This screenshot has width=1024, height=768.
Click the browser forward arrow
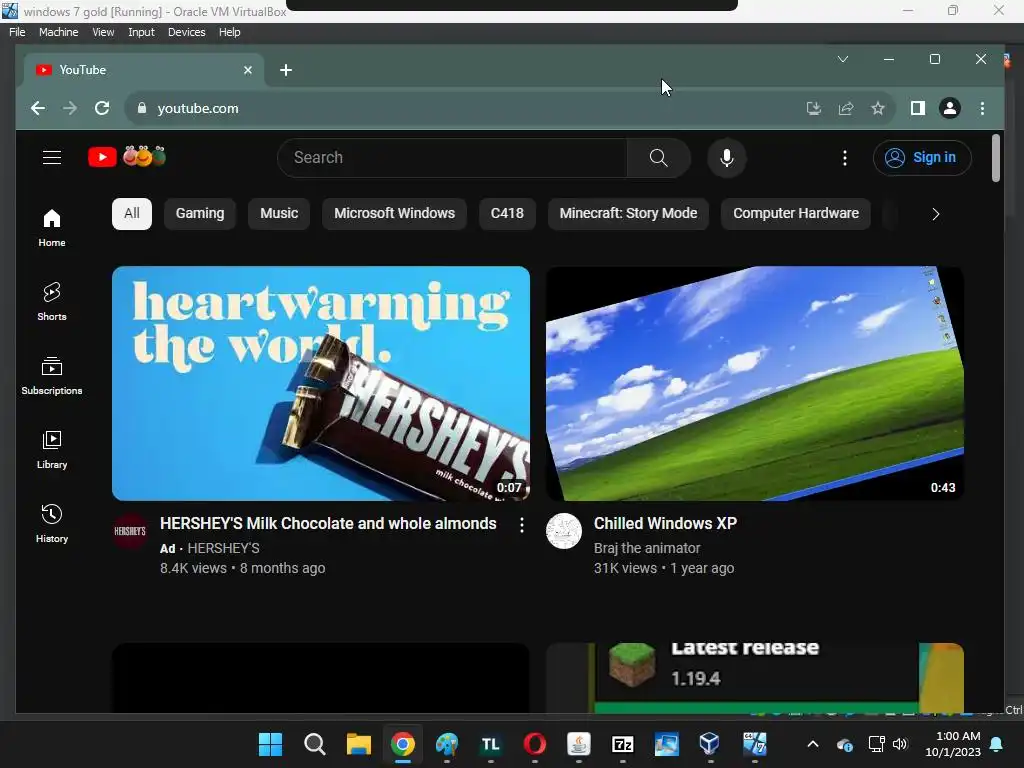pos(70,108)
